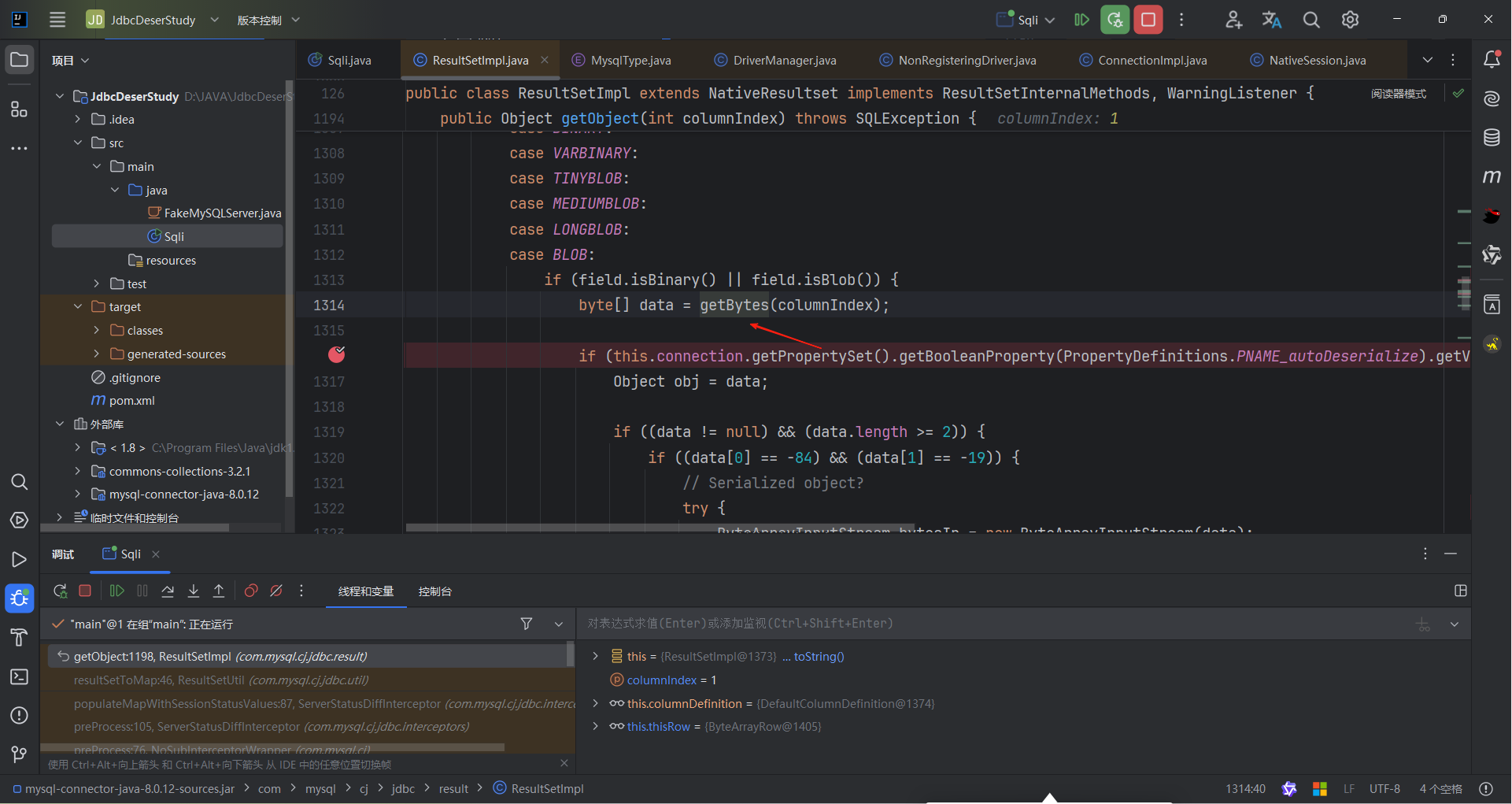
Task: Click Search Everywhere magnifier in title bar
Action: pyautogui.click(x=1311, y=20)
